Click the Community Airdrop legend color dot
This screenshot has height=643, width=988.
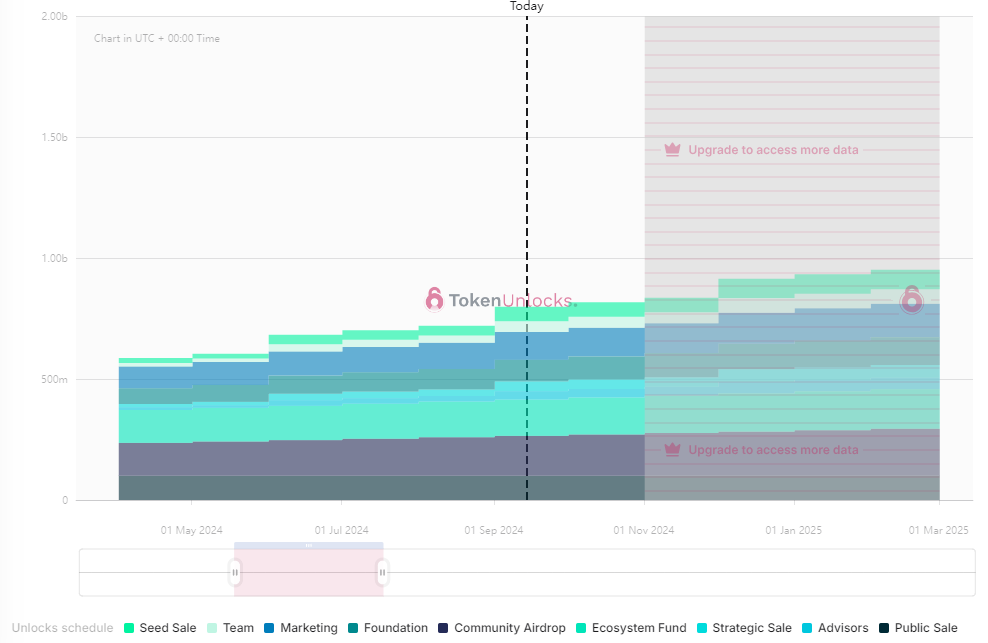point(443,628)
